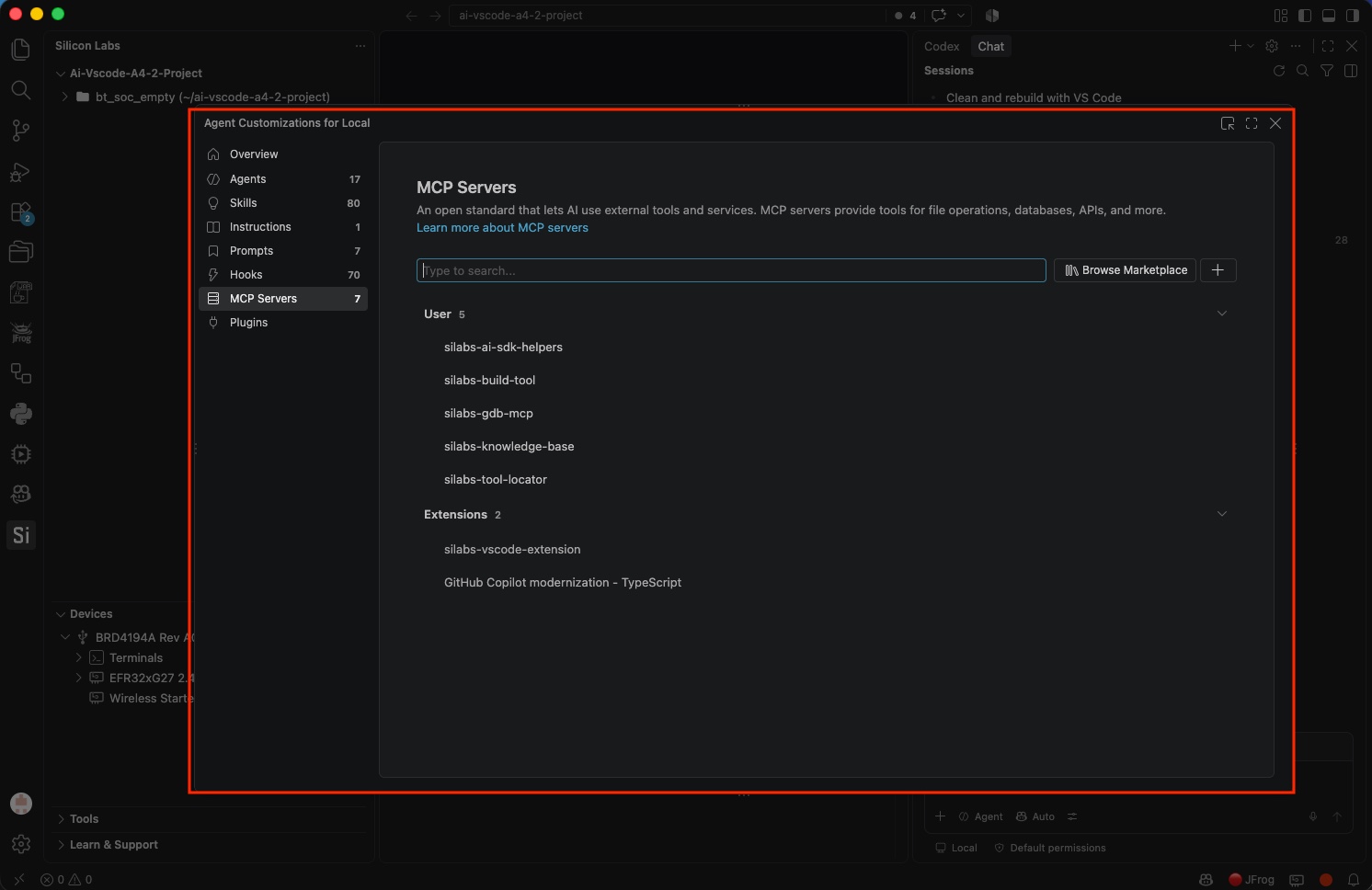
Task: Click the open-in-editor icon in dialog header
Action: [x=1228, y=123]
